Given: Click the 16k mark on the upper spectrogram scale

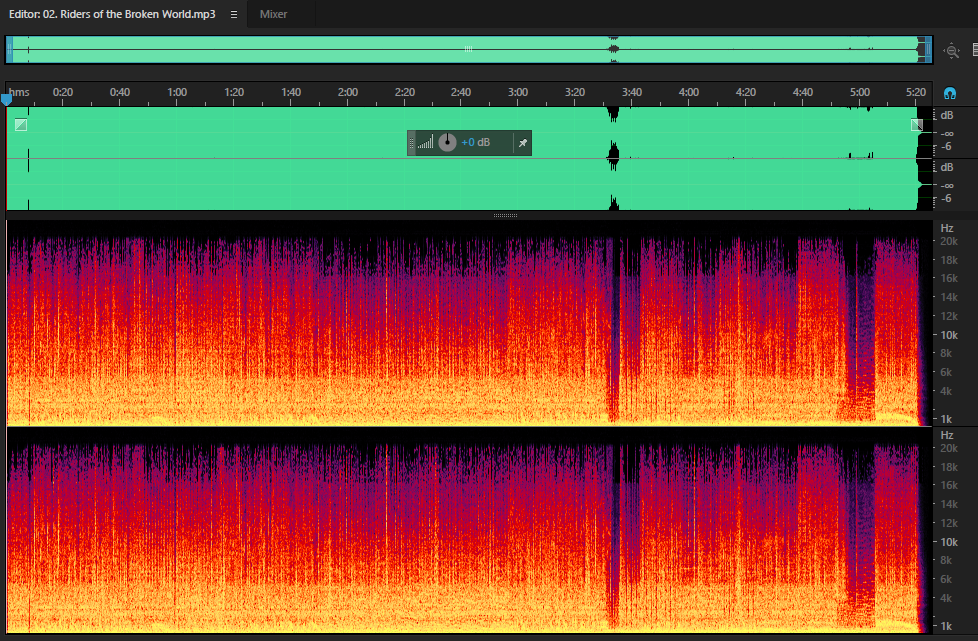Looking at the screenshot, I should pos(949,278).
